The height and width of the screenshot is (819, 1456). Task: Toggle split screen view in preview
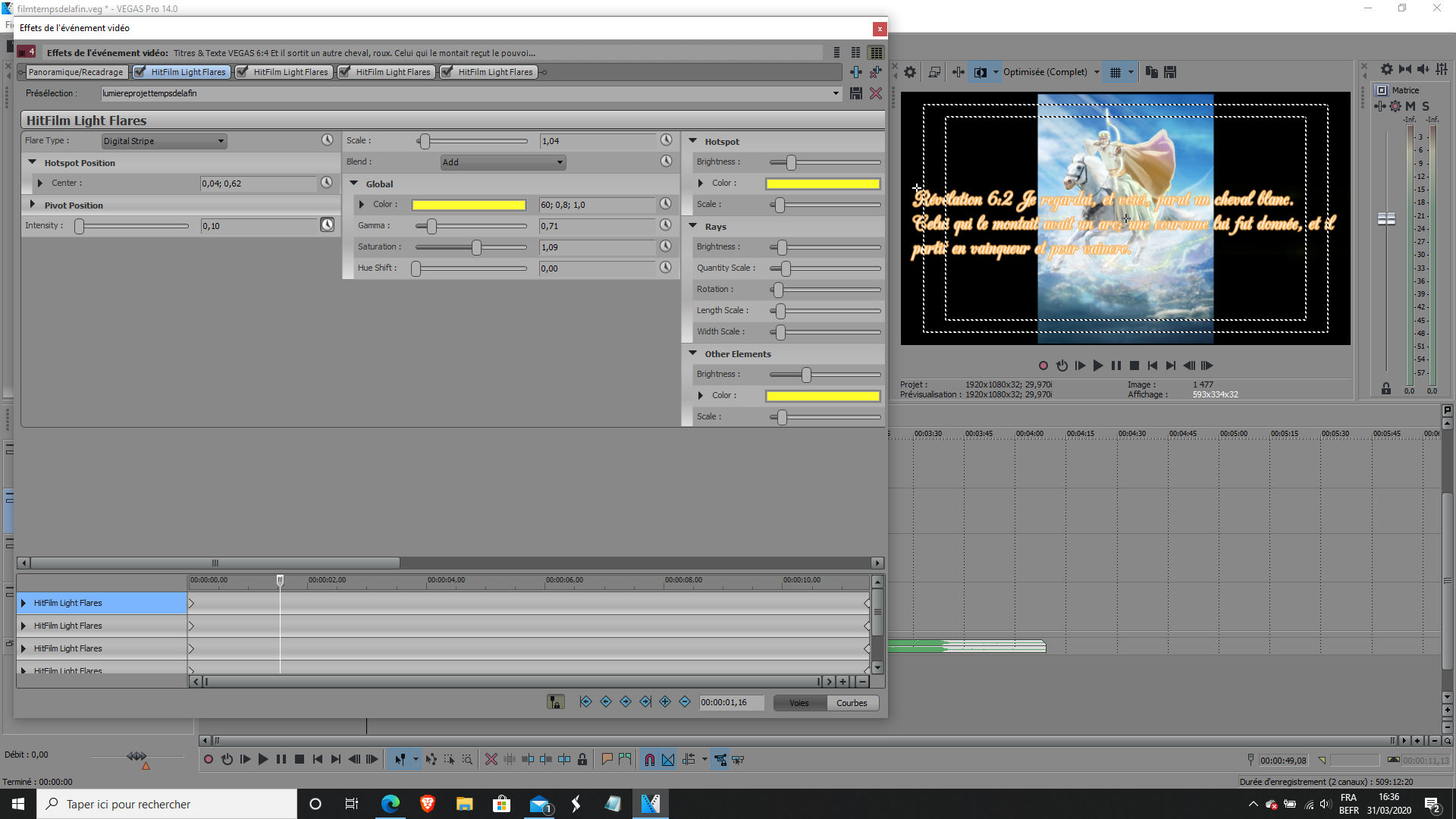coord(980,72)
